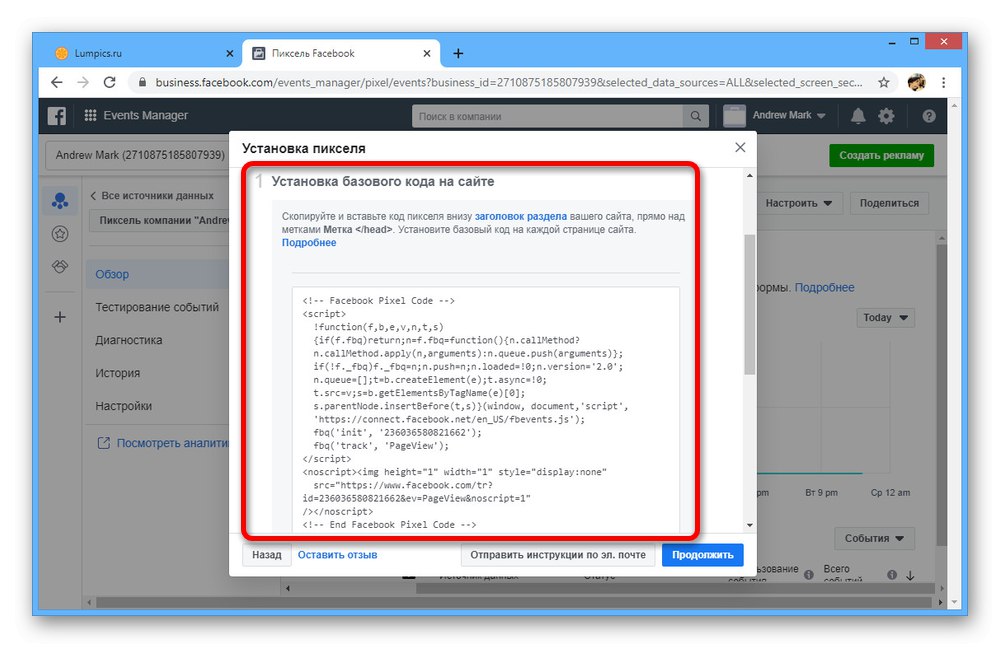1000x648 pixels.
Task: Close the Пиксель Facebook tab
Action: click(x=427, y=54)
